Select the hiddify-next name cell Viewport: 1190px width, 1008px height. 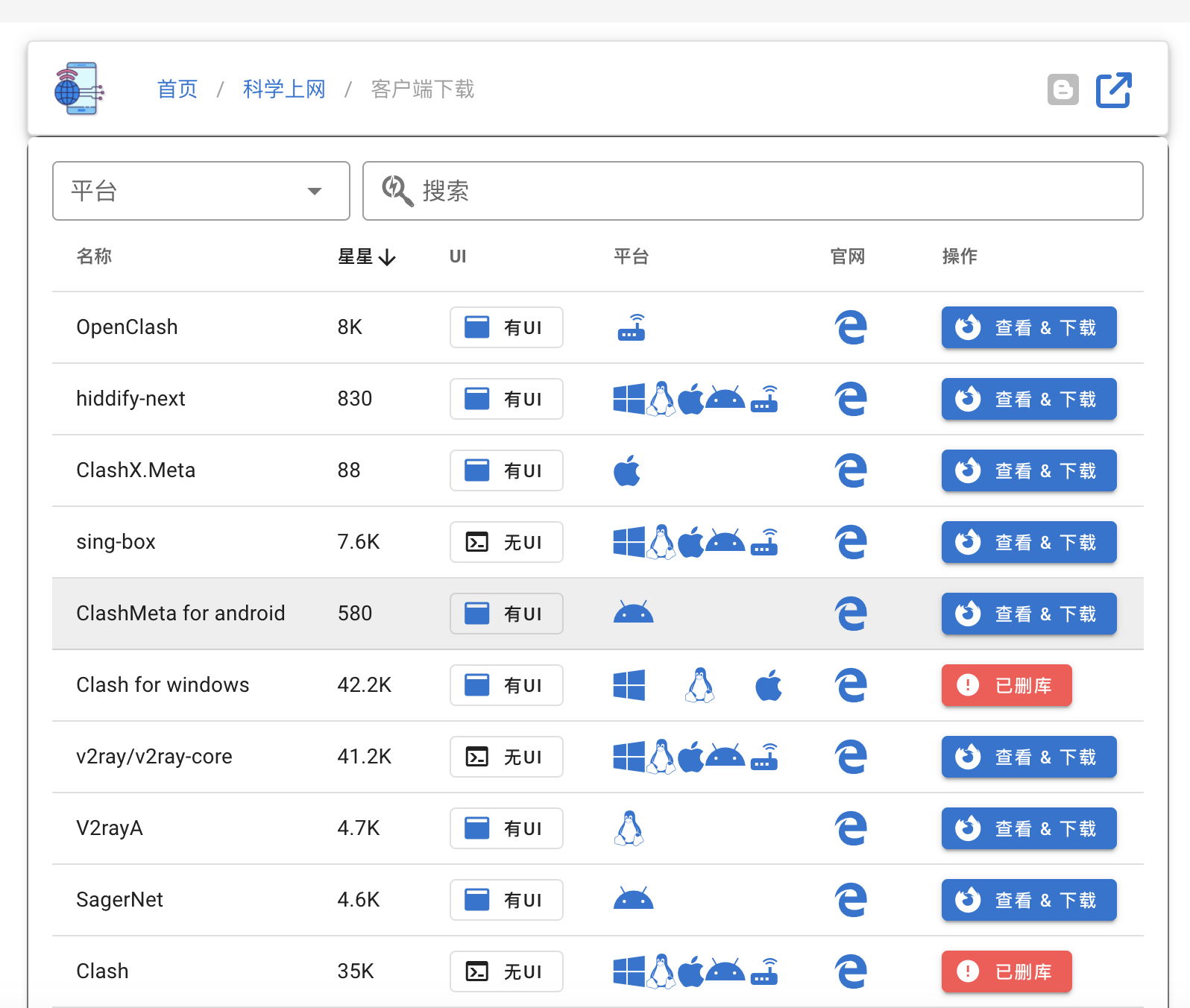(130, 399)
